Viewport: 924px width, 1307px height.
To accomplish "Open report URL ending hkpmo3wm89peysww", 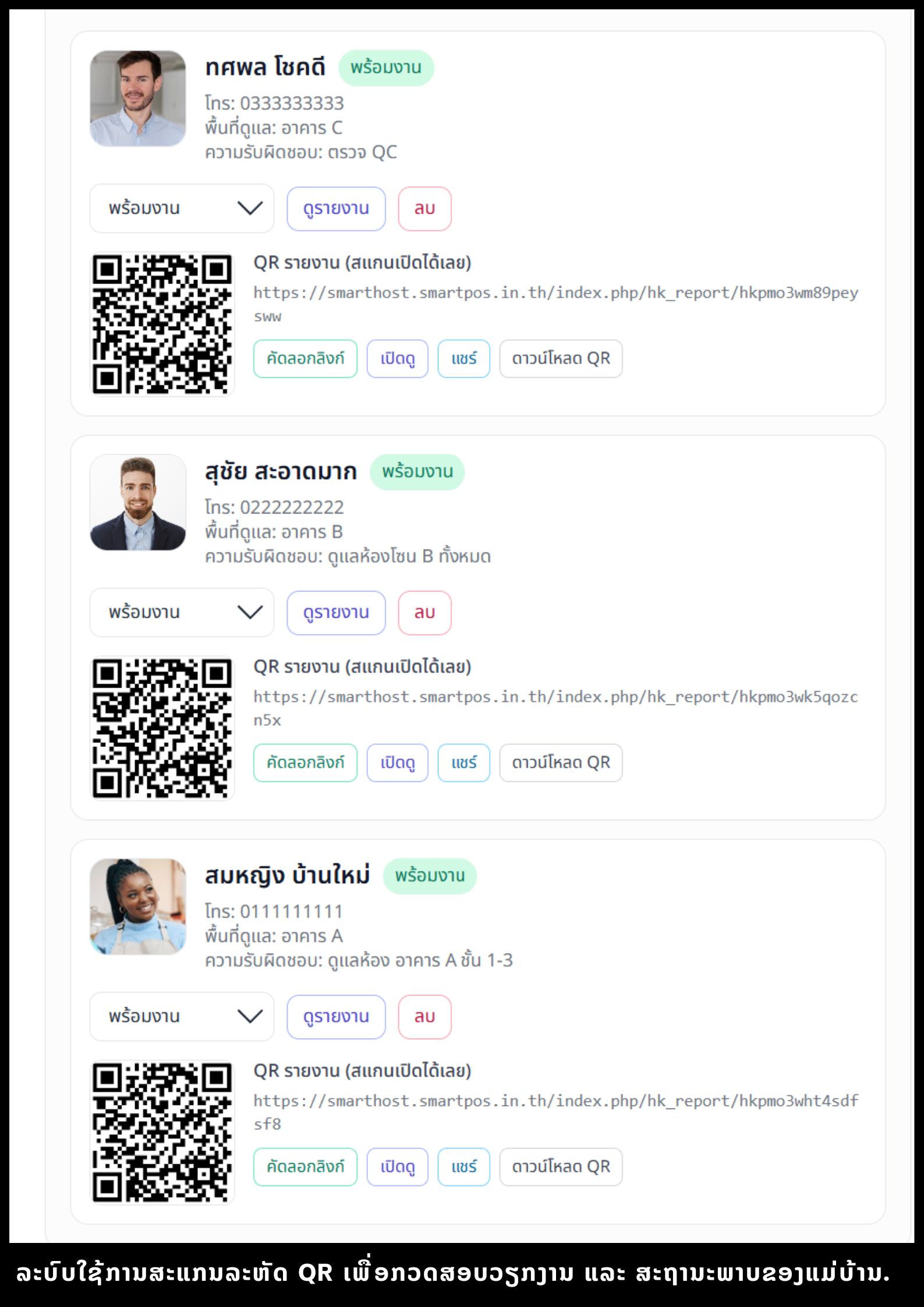I will click(x=555, y=293).
